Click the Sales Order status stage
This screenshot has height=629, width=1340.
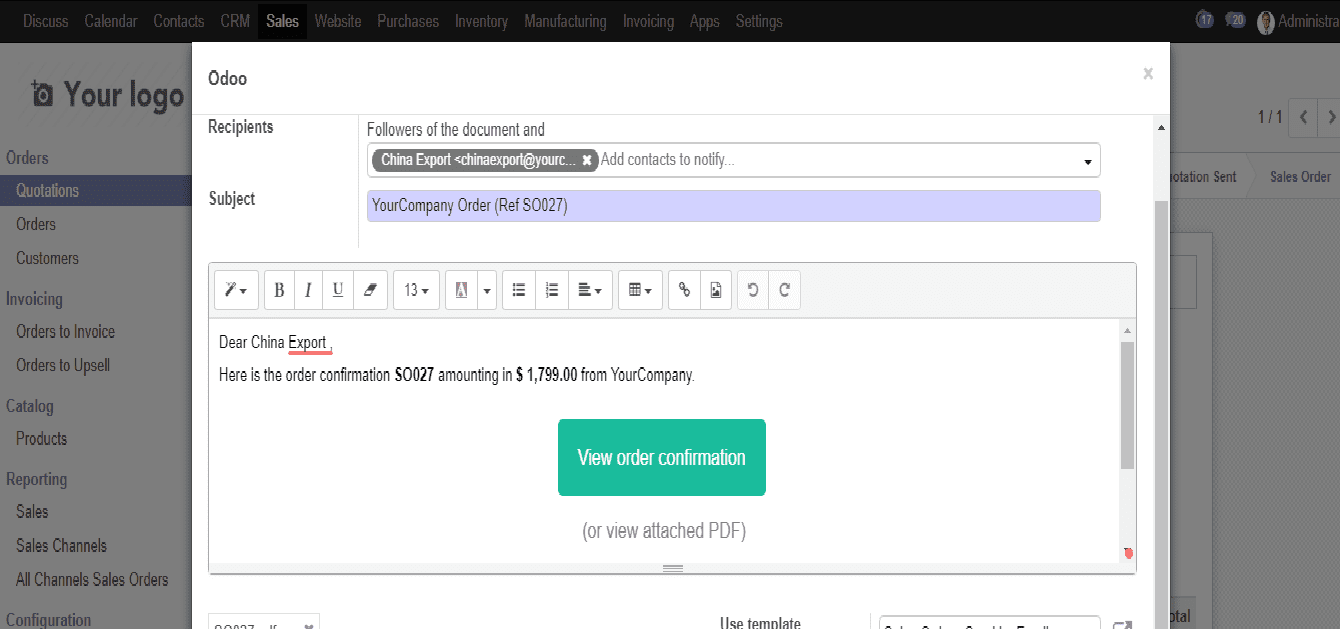tap(1299, 177)
